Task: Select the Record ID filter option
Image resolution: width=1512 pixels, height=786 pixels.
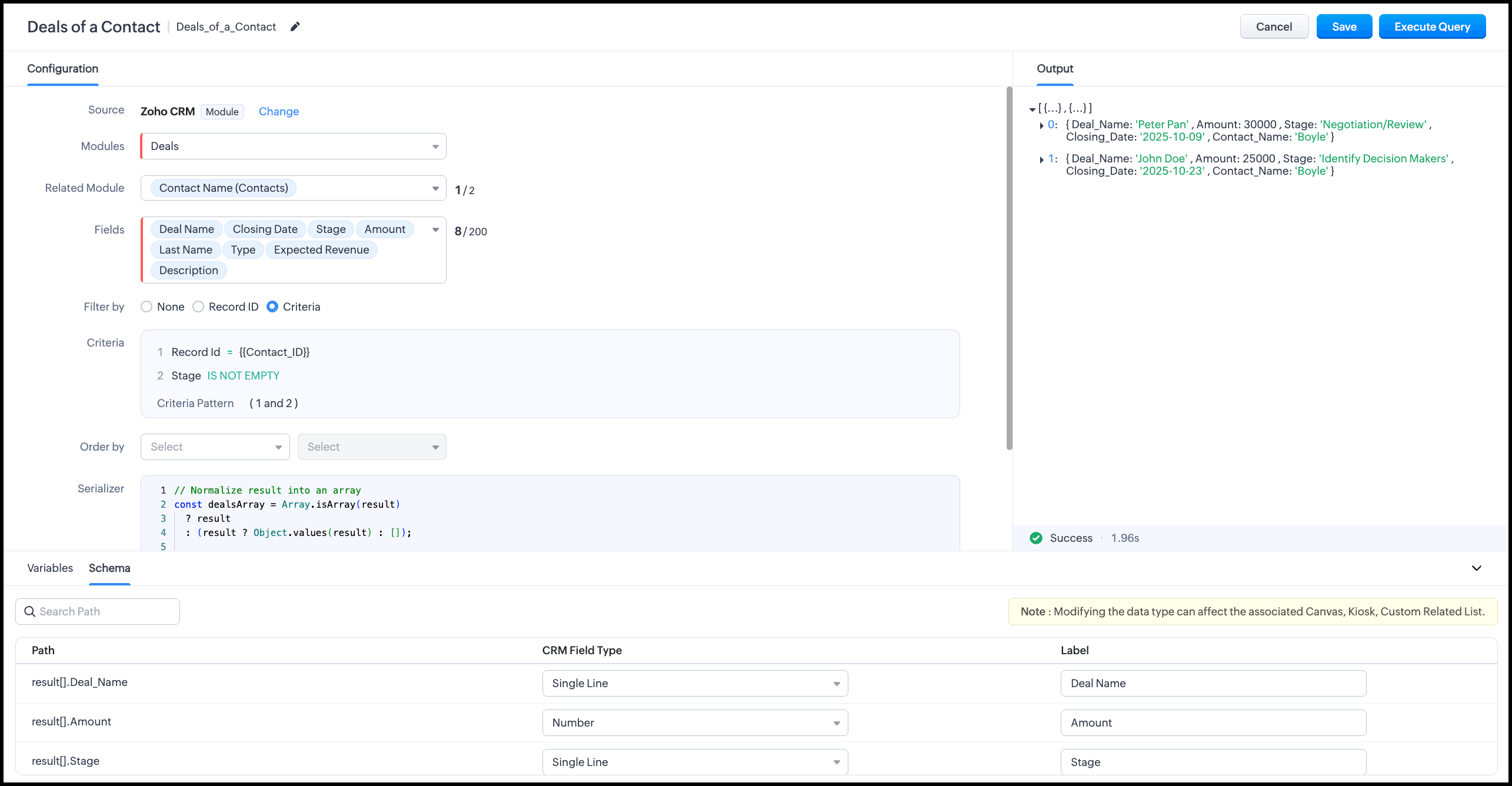Action: point(199,307)
